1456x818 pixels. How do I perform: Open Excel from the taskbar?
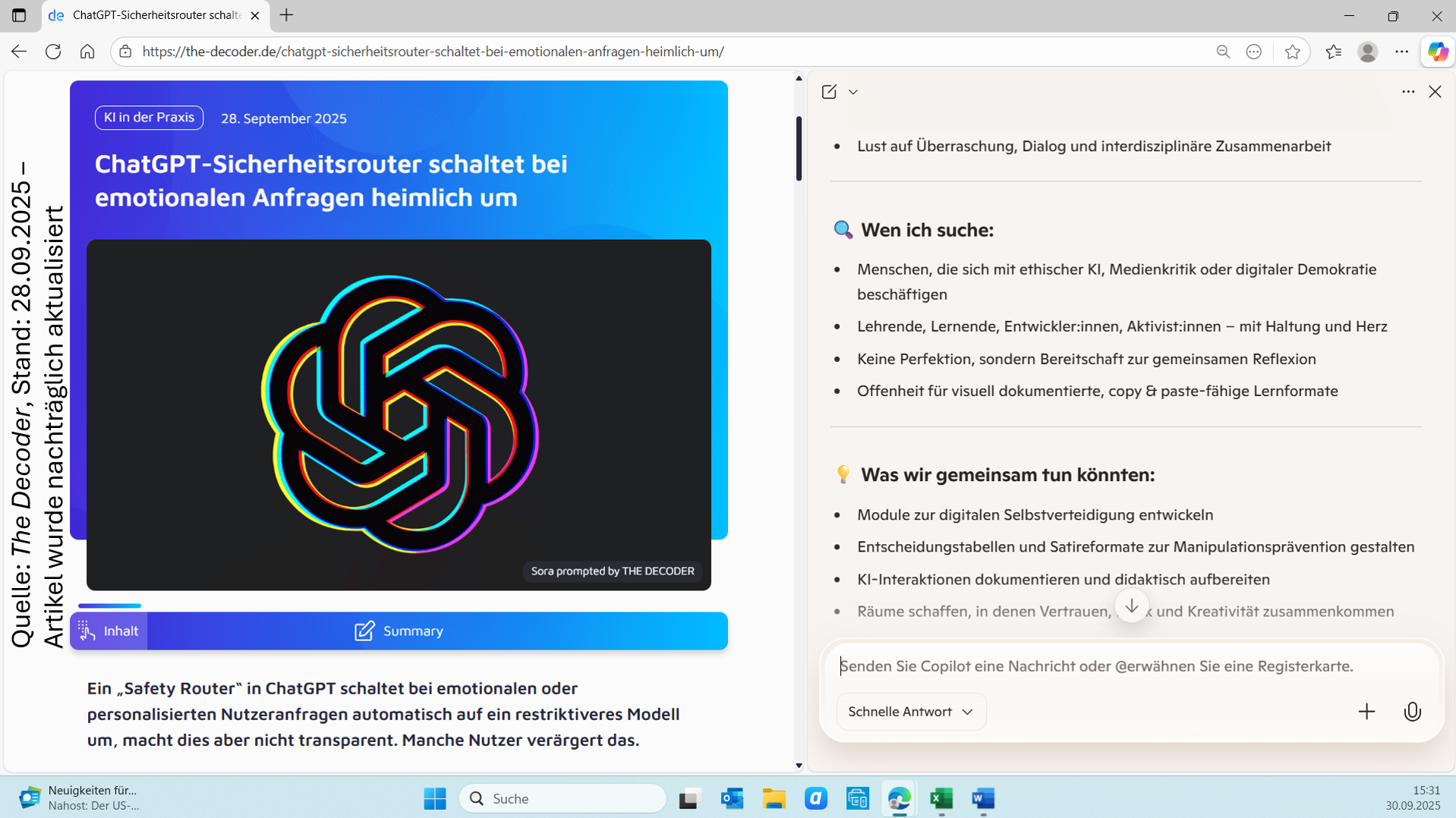941,798
